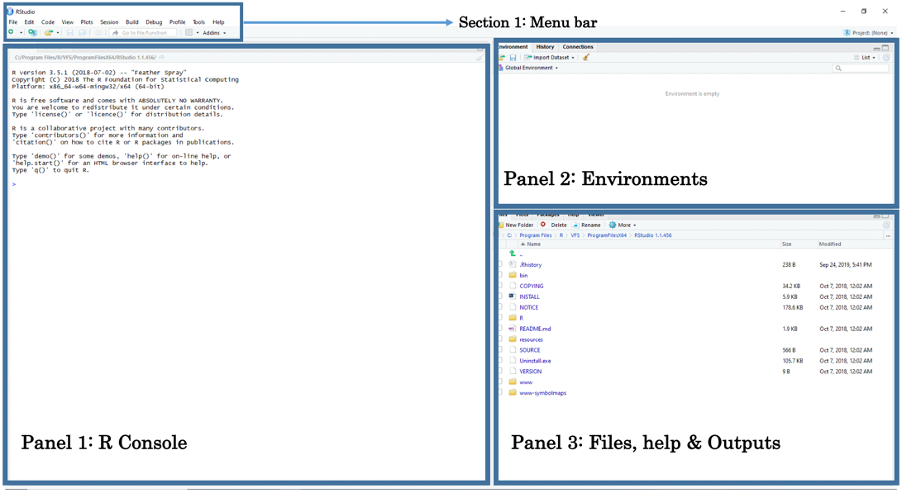Image resolution: width=902 pixels, height=494 pixels.
Task: Click the Open File folder icon in the toolbar
Action: pos(47,33)
